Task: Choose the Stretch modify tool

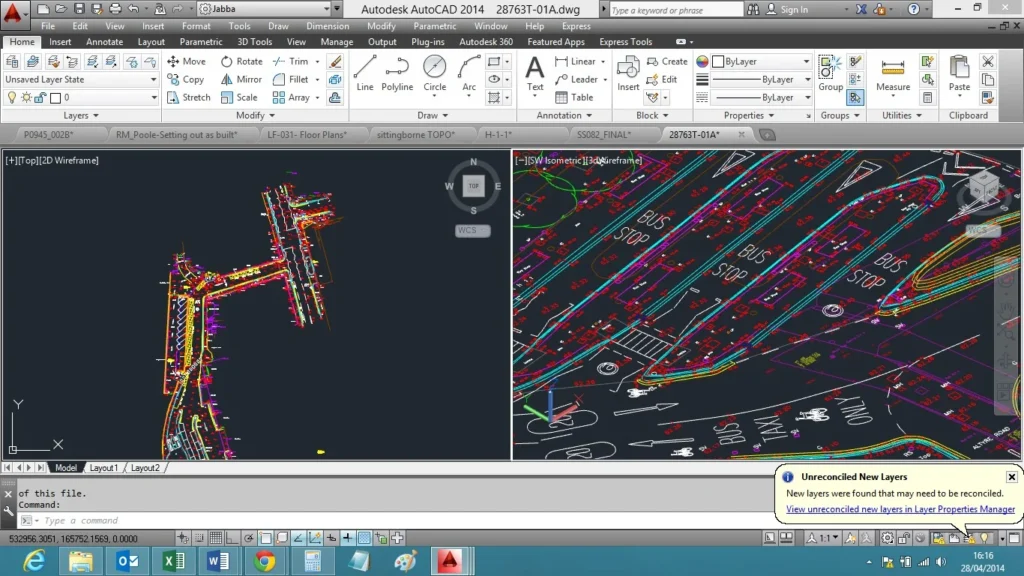Action: 188,97
